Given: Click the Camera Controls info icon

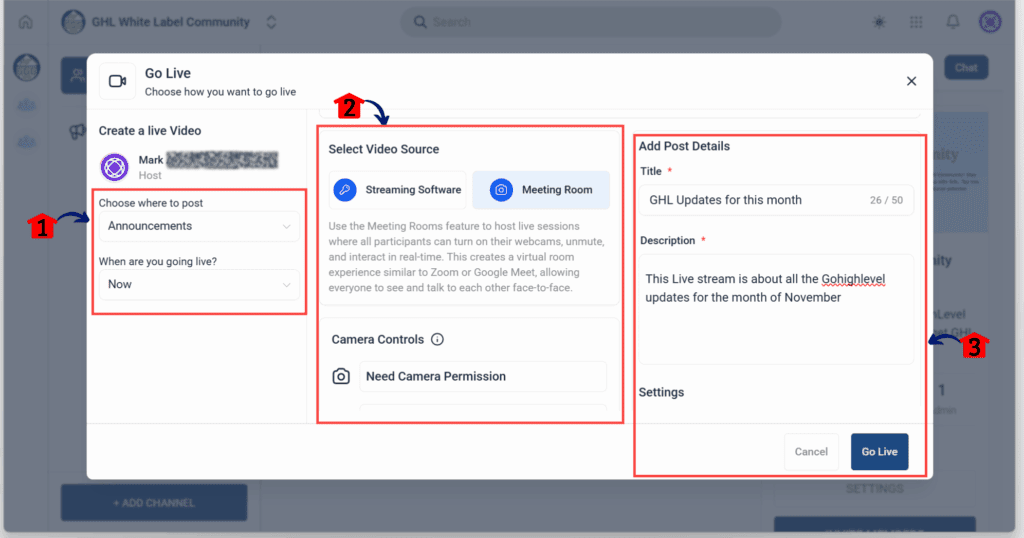Looking at the screenshot, I should [x=437, y=340].
